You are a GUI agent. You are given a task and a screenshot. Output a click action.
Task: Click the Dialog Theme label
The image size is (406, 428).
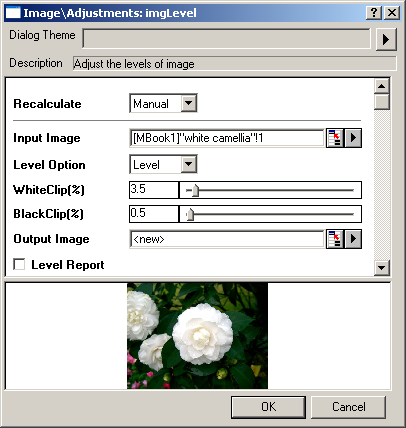coord(42,35)
